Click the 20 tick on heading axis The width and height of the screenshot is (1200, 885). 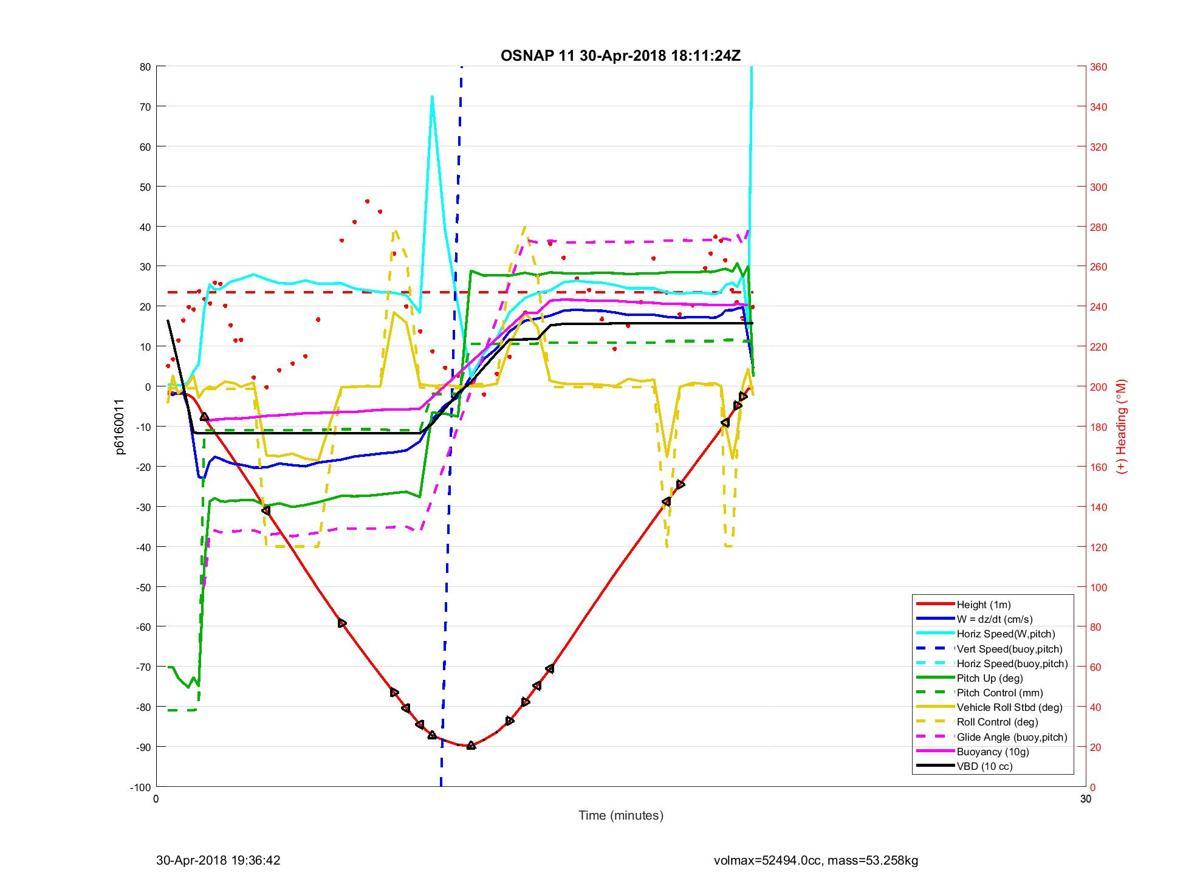(1096, 747)
